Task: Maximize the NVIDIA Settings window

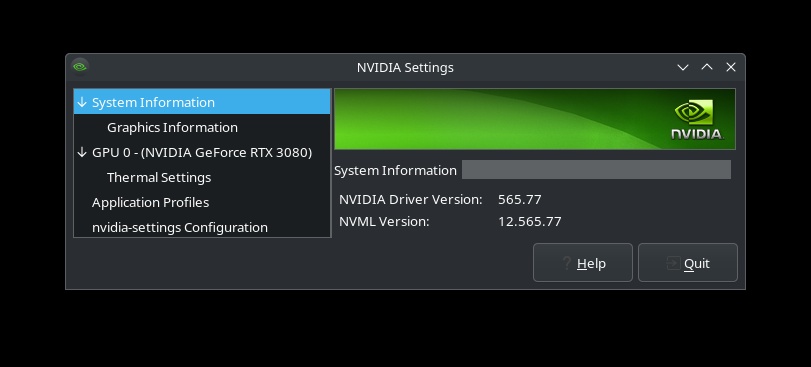Action: point(707,67)
